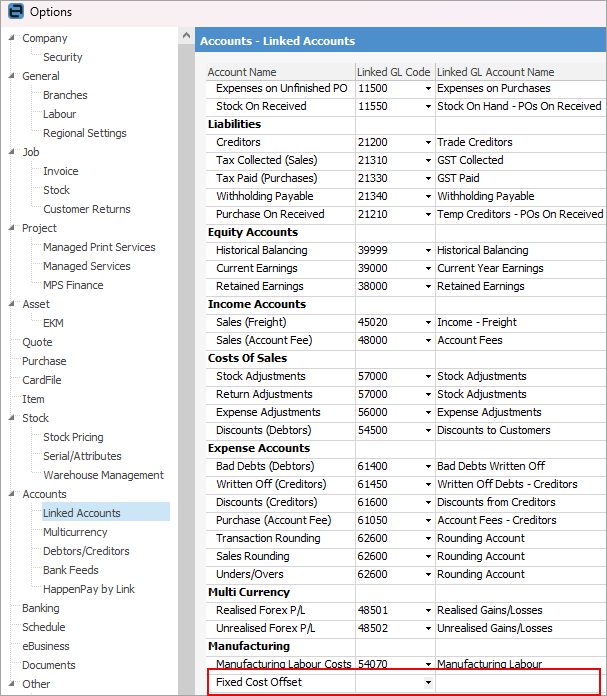The width and height of the screenshot is (607, 696).
Task: Select HappenPay by Link
Action: pyautogui.click(x=89, y=589)
